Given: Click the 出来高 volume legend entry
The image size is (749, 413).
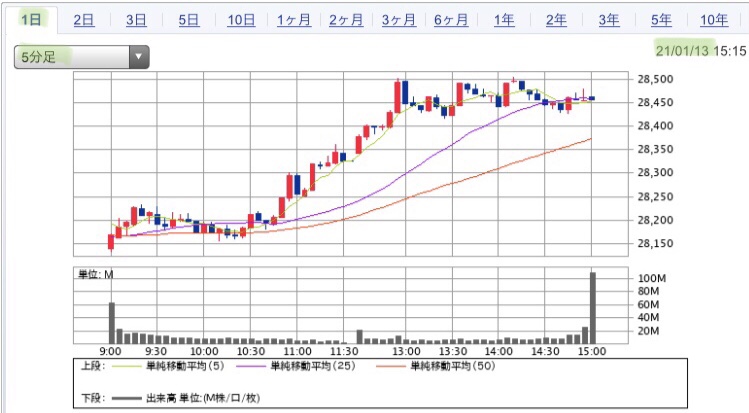Looking at the screenshot, I should pyautogui.click(x=203, y=398).
